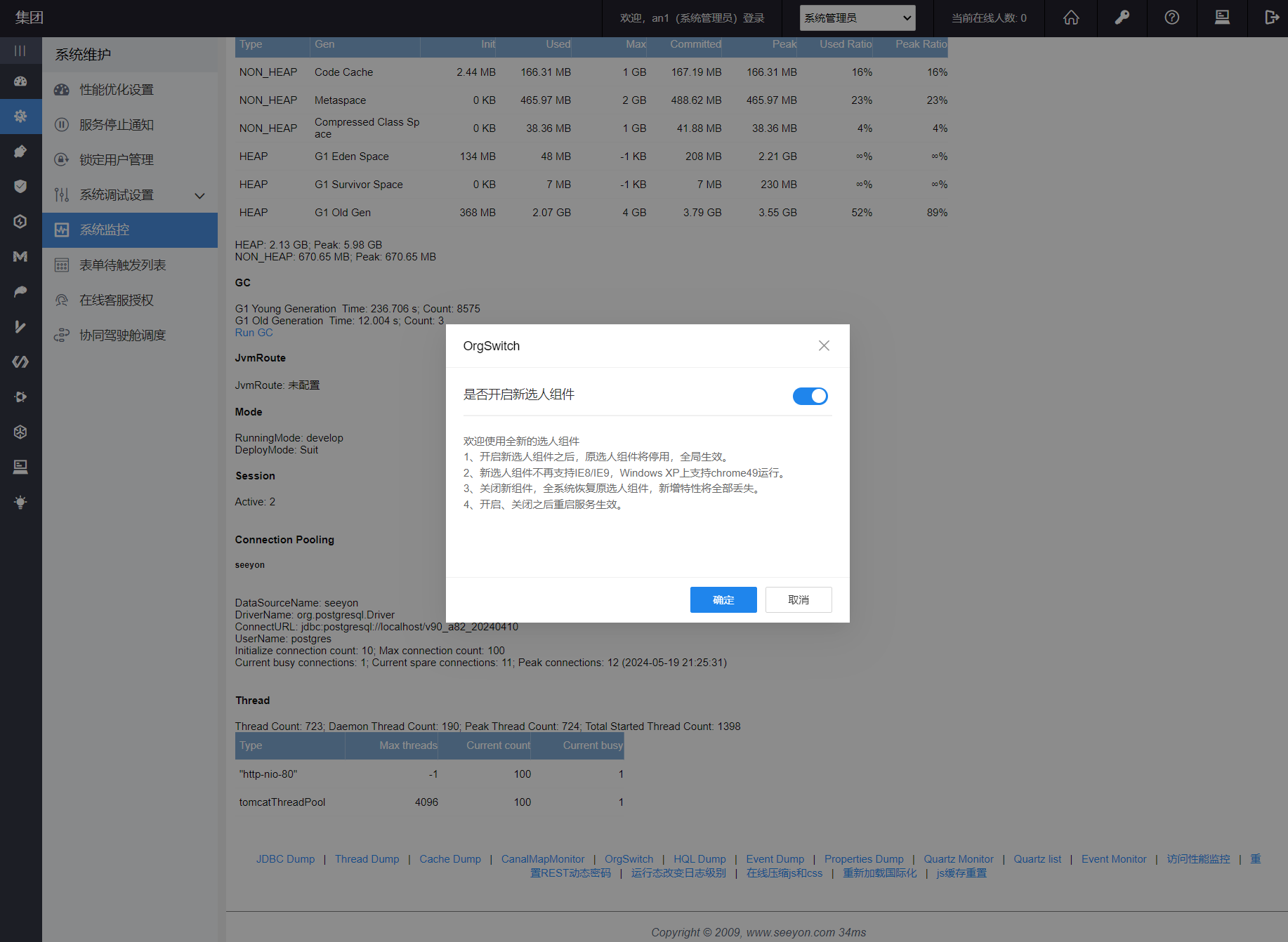Open help question mark icon
Viewport: 1288px width, 942px height.
pyautogui.click(x=1171, y=18)
